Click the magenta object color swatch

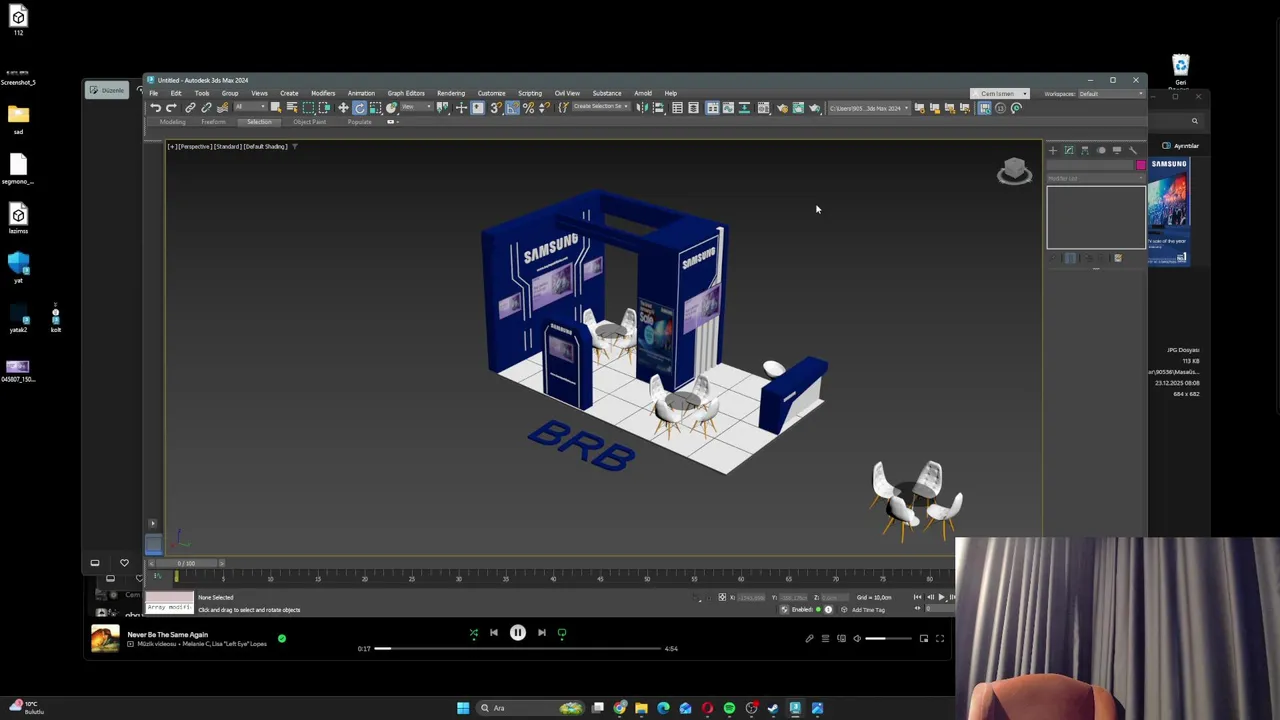(1140, 165)
